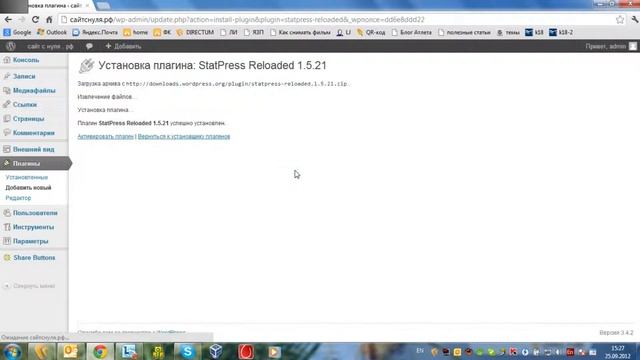640x360 pixels.
Task: Open the полезные статьи bookmark
Action: click(x=464, y=32)
